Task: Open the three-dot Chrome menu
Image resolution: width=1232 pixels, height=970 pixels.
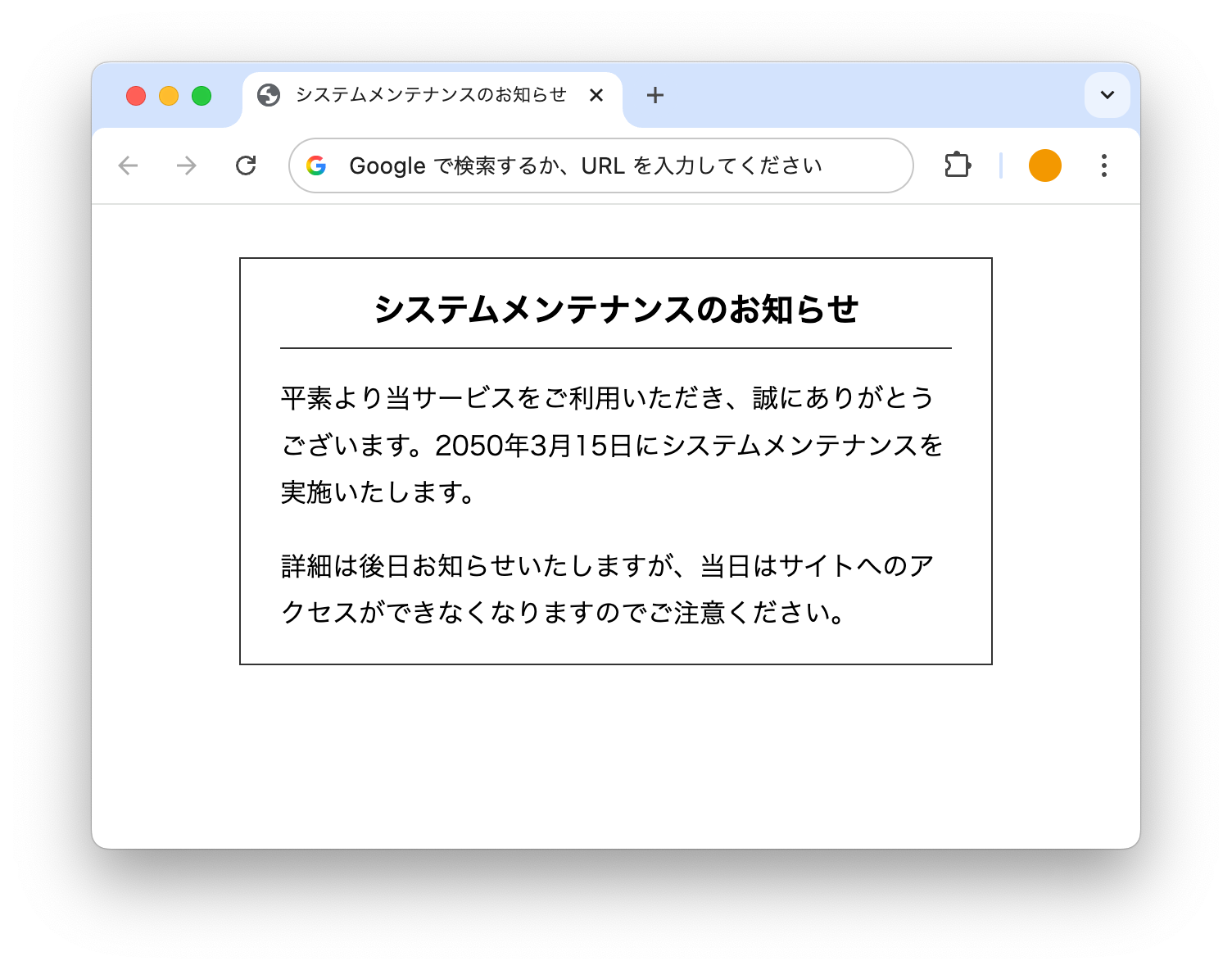Action: pyautogui.click(x=1104, y=165)
